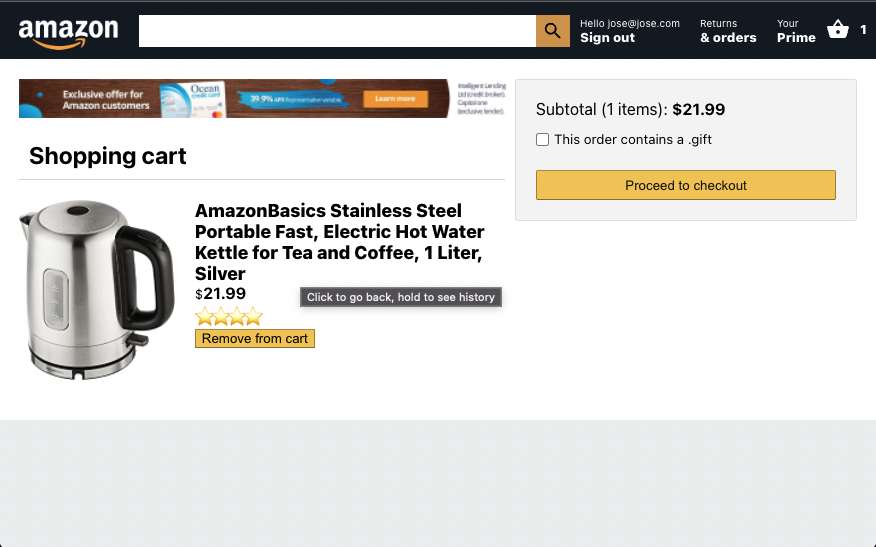The height and width of the screenshot is (547, 876).
Task: Open AmazonBasics Stainless Steel kettle title
Action: click(340, 242)
